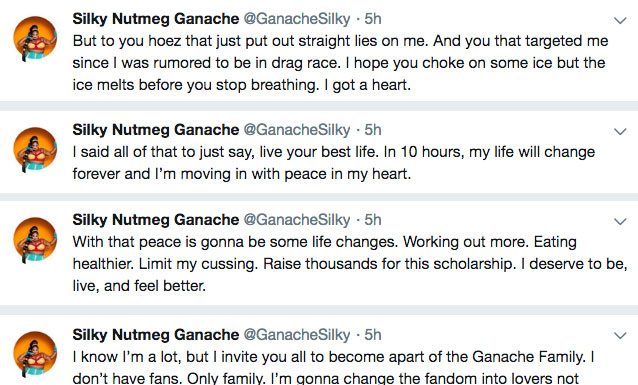Open profile avatar on third tweet

(35, 239)
